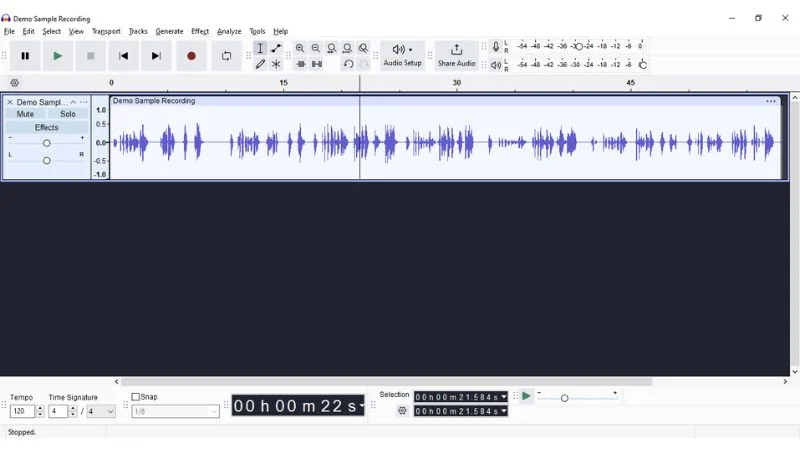The image size is (800, 450).
Task: Open track panel three-dots menu
Action: point(84,102)
